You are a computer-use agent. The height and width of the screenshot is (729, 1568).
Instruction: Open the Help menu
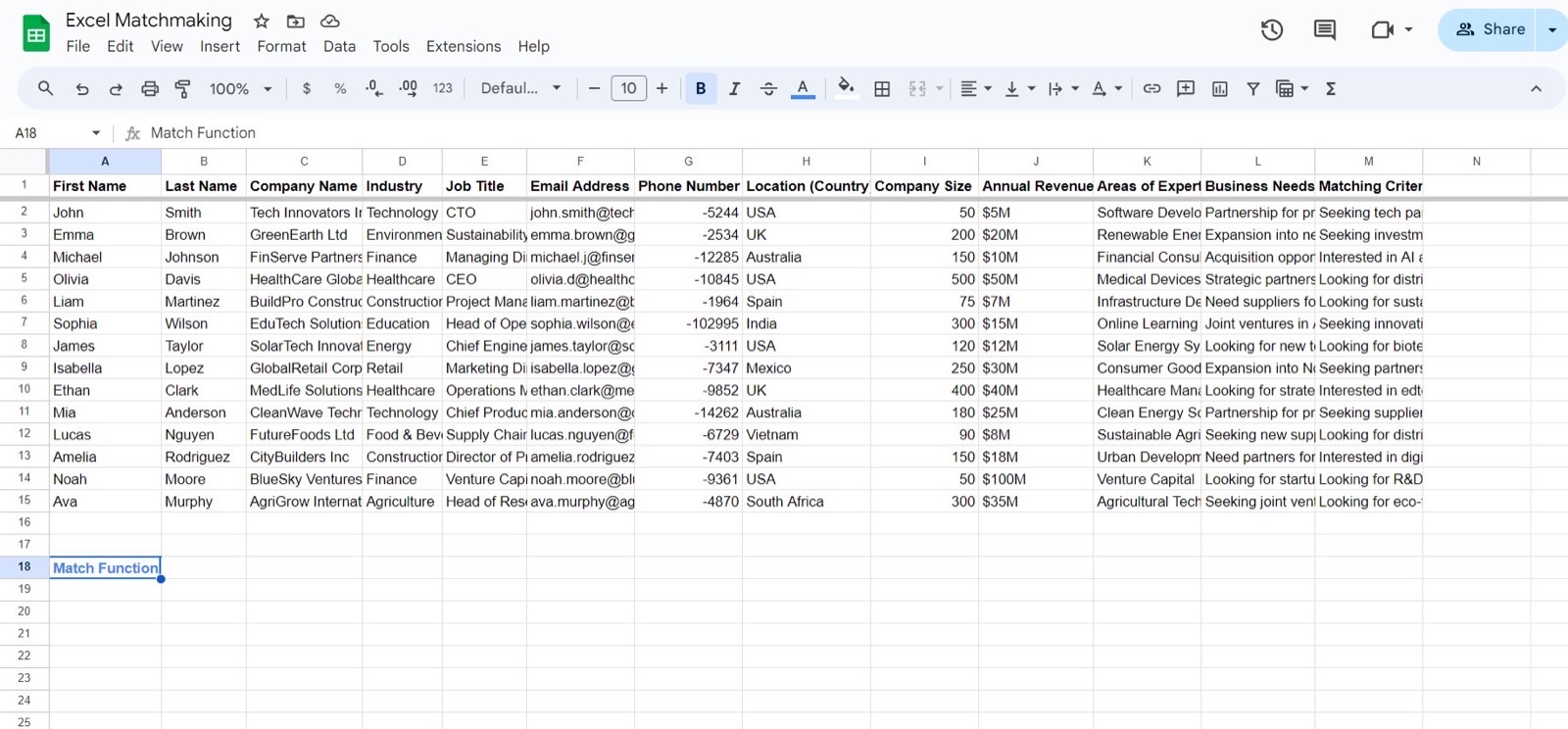coord(534,46)
